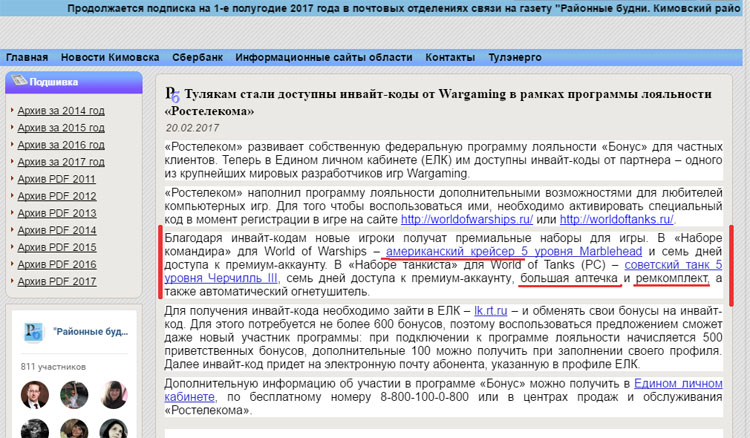Image resolution: width=750 pixels, height=438 pixels.
Task: Open Архив PDF 2017 in sidebar
Action: click(x=57, y=281)
